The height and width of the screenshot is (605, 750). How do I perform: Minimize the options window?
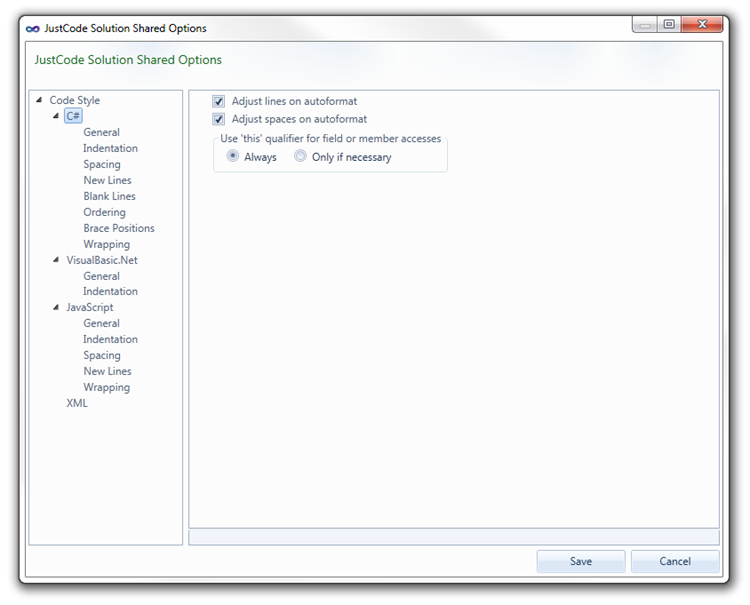click(645, 24)
